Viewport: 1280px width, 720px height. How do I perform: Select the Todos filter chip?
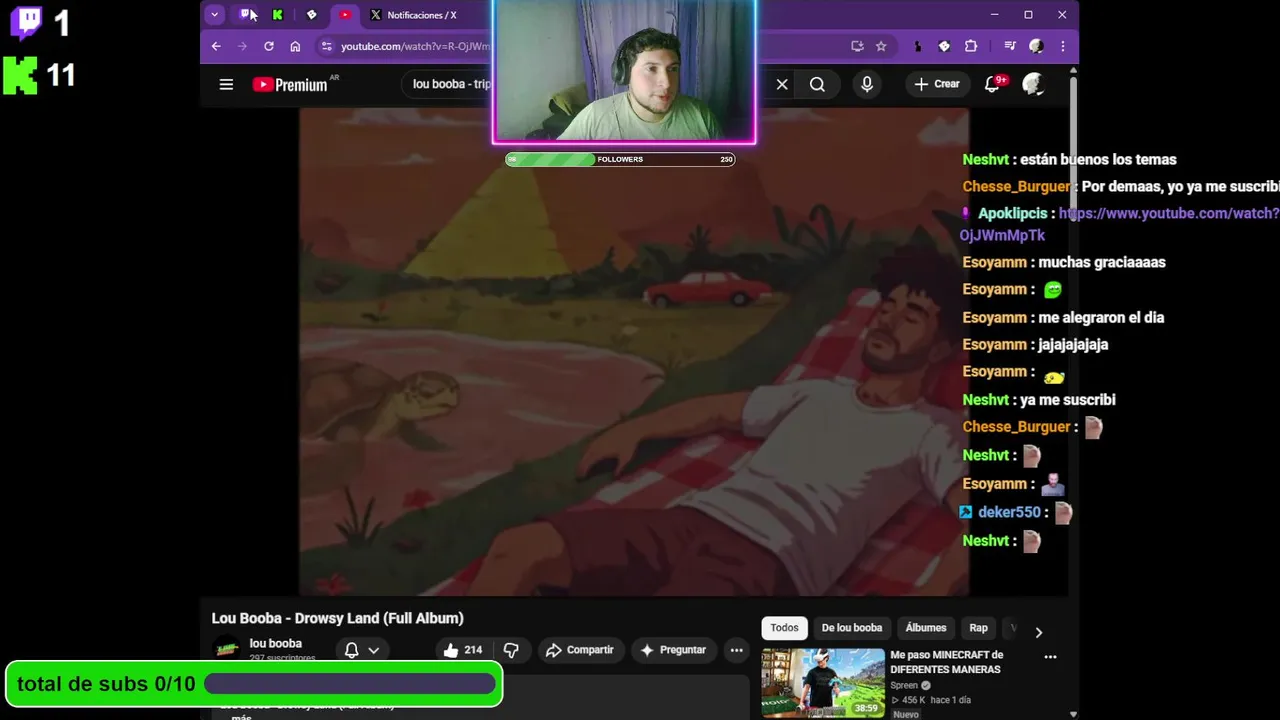tap(784, 628)
